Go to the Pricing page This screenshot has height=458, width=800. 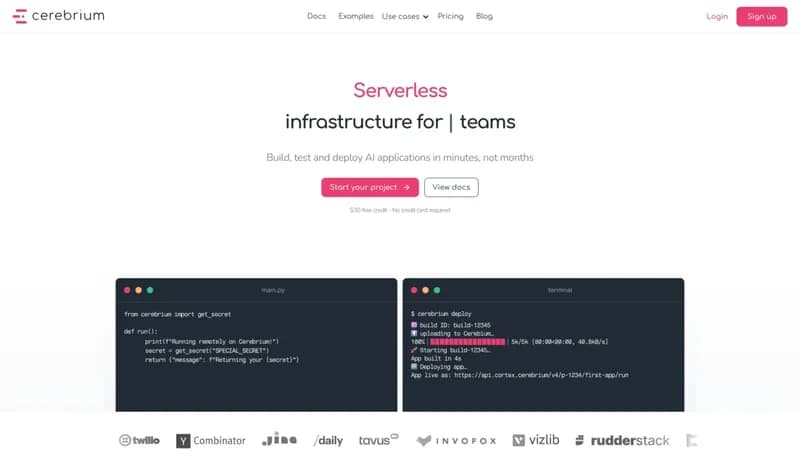(451, 16)
